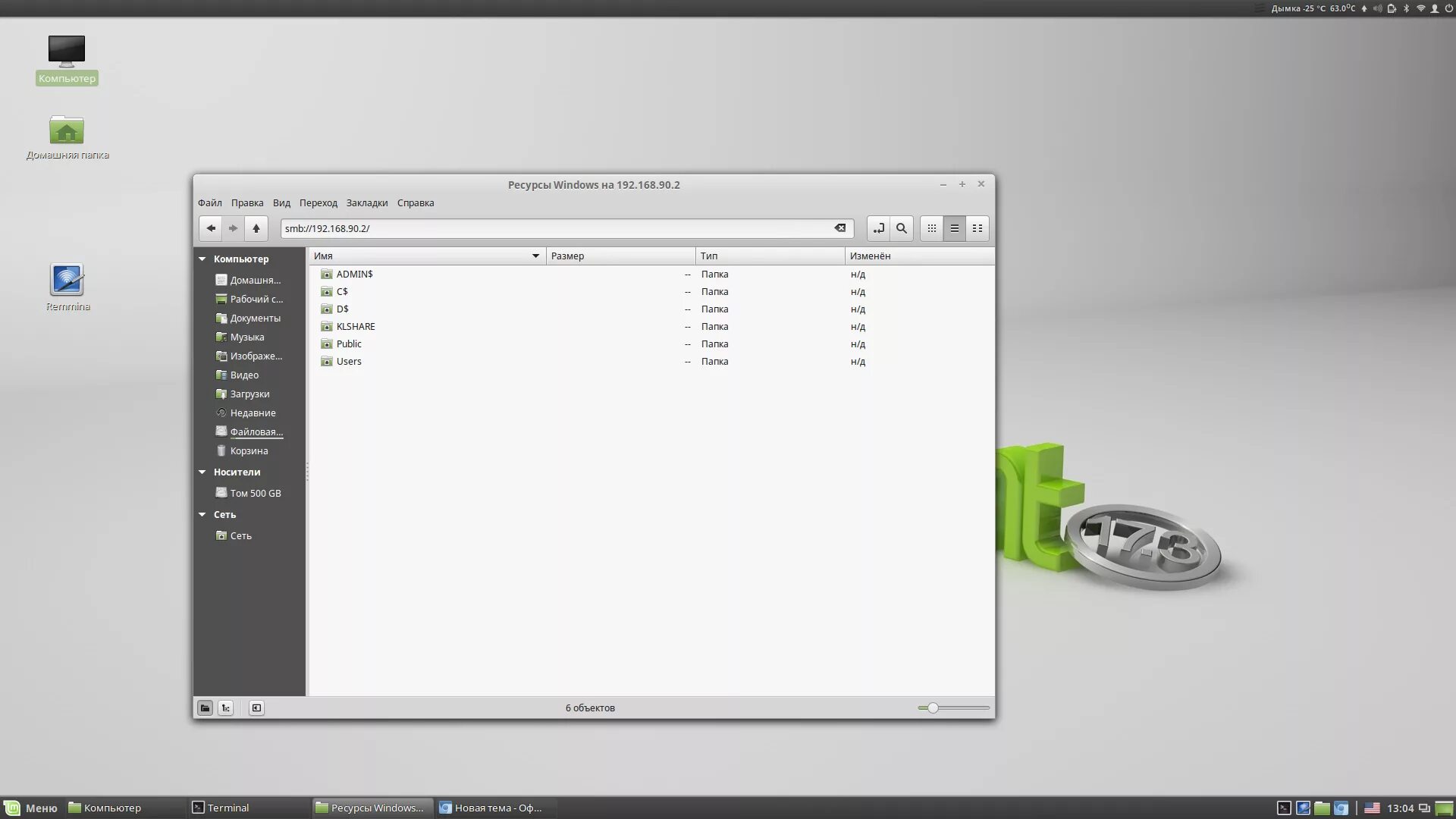Open the Меню start button

point(31,808)
